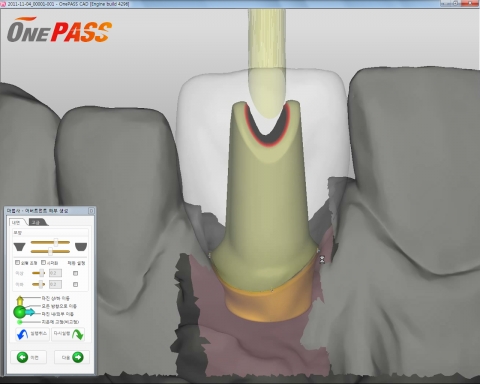Screen dimensions: 480x384
Task: Toggle the first checkbox under the shape sliders
Action: (x=17, y=263)
